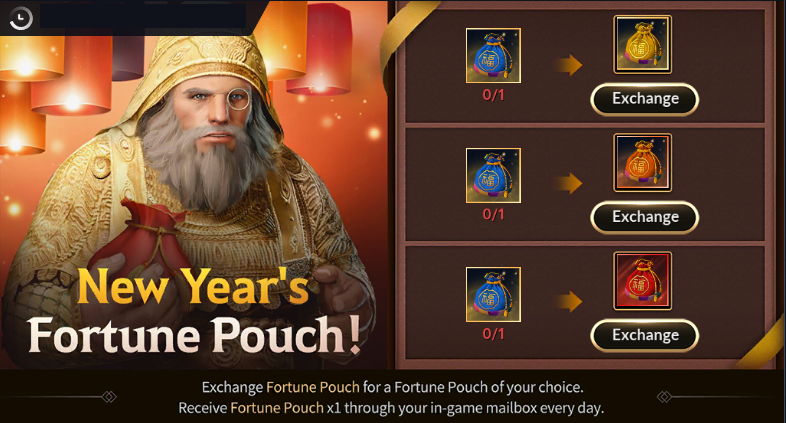Click the New Year's Fortune Pouch title
The width and height of the screenshot is (786, 423).
[193, 310]
